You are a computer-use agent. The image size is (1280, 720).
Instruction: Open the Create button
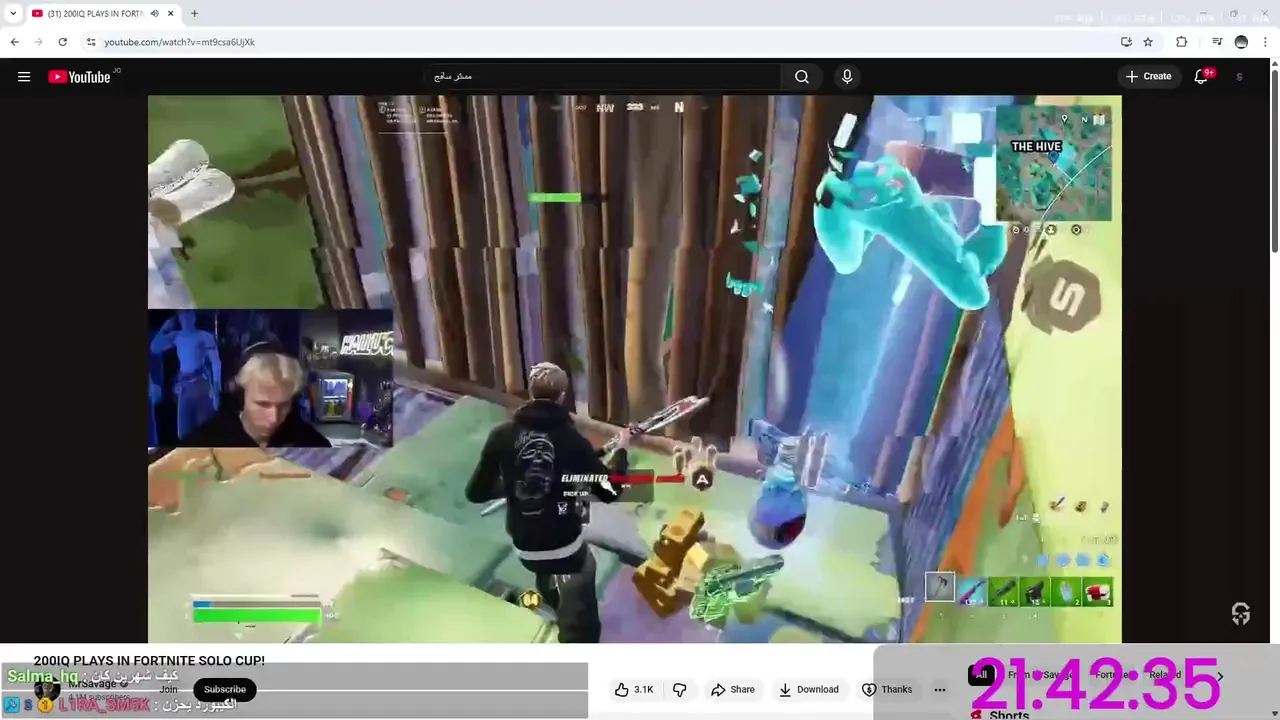pos(1148,77)
